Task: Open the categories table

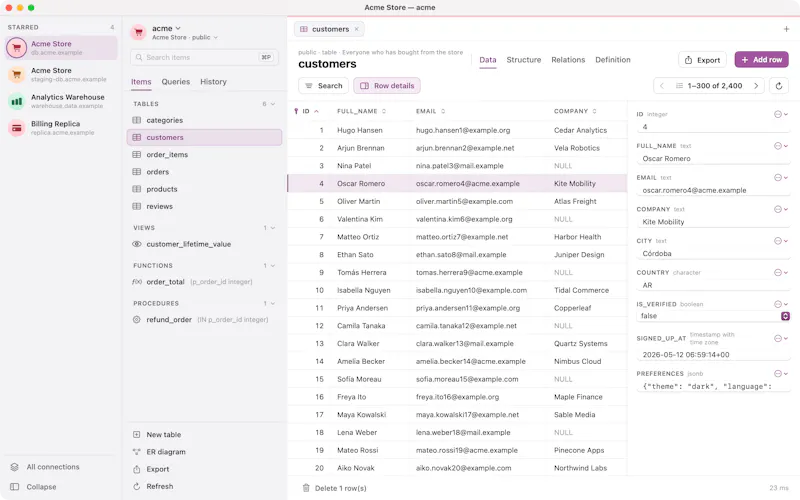Action: point(204,120)
